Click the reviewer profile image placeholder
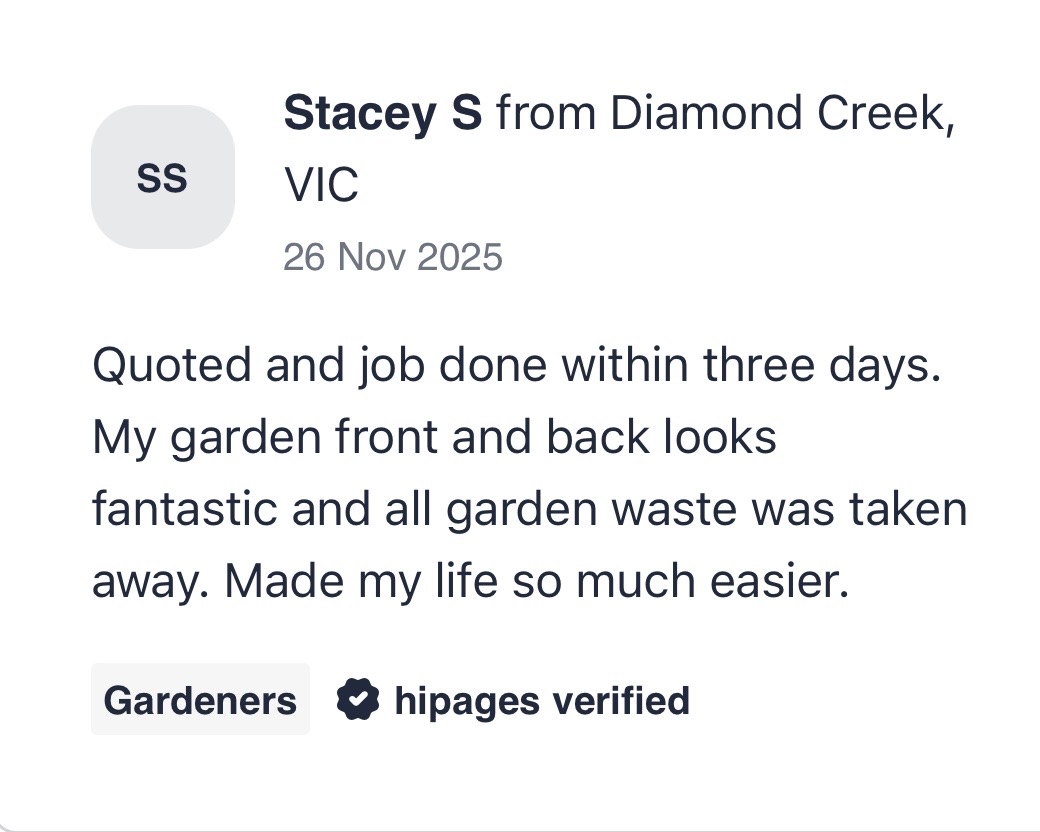 point(163,176)
